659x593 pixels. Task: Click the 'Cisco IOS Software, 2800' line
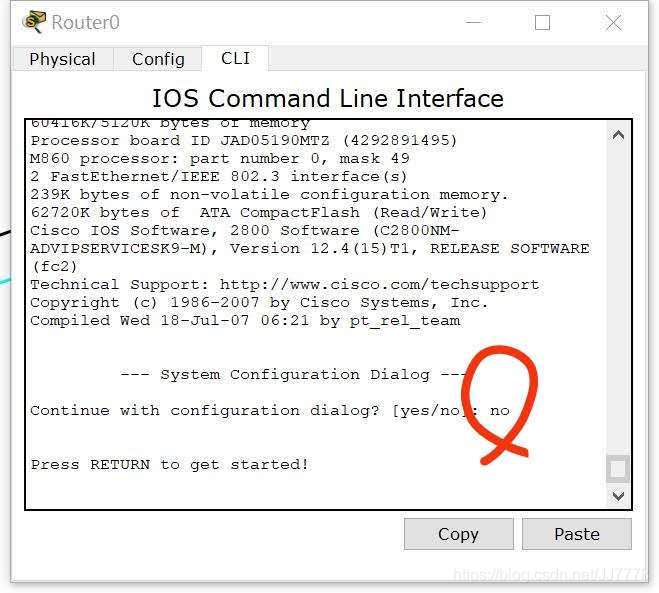(x=245, y=231)
